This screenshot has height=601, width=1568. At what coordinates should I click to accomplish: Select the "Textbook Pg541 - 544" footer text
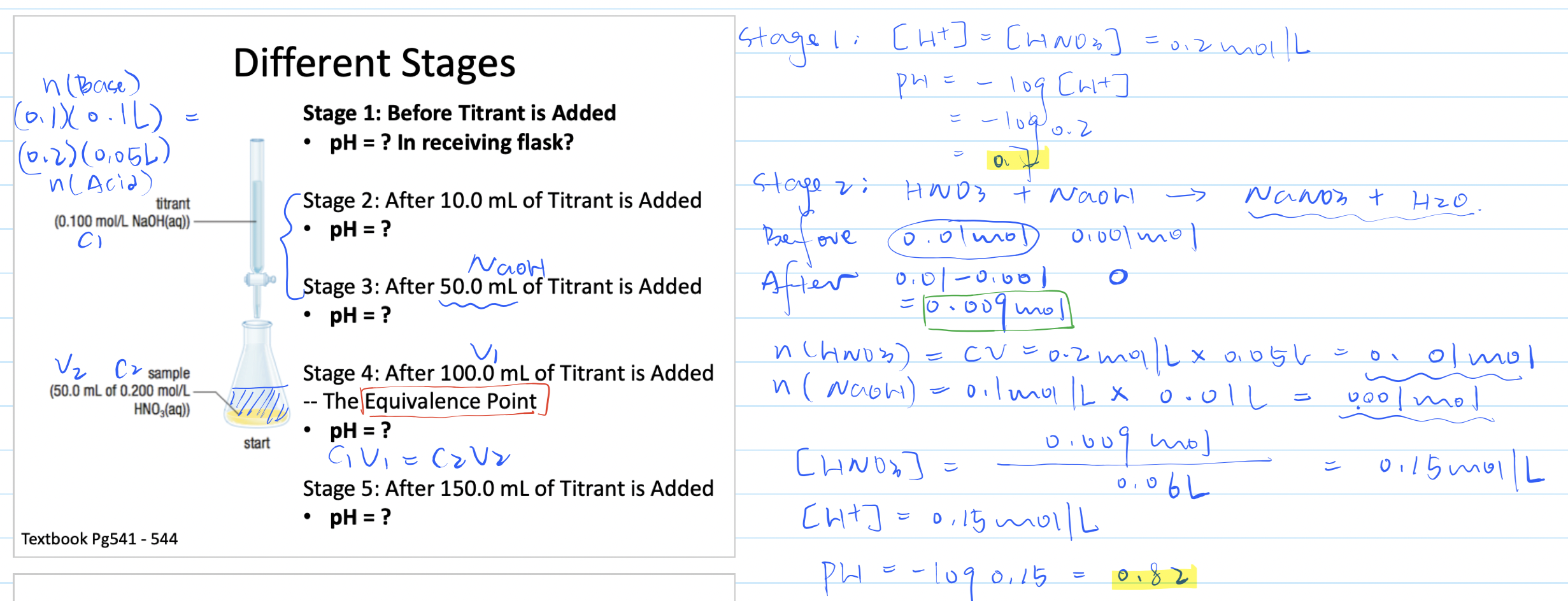click(99, 539)
